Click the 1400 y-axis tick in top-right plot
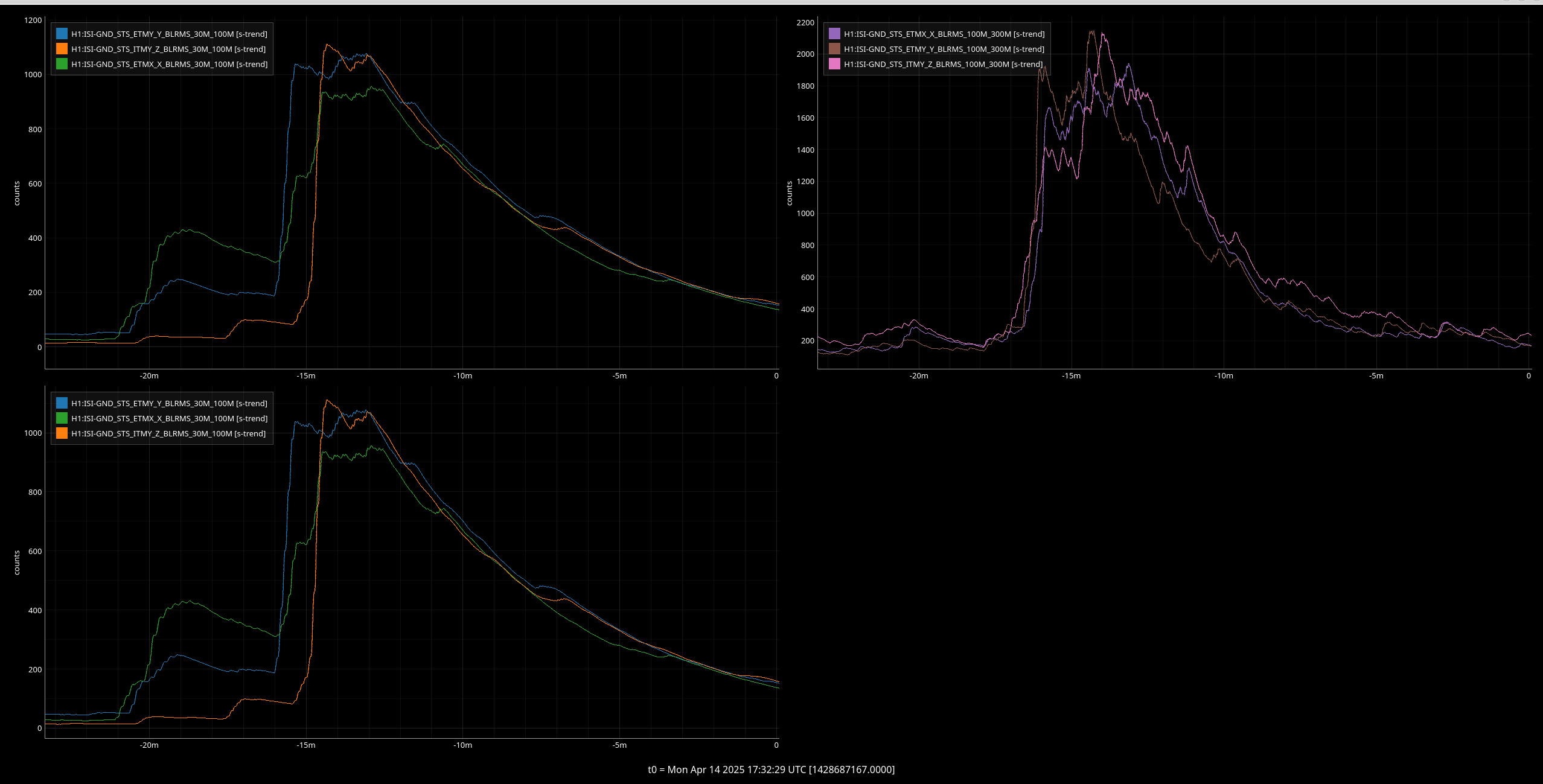 pyautogui.click(x=805, y=150)
